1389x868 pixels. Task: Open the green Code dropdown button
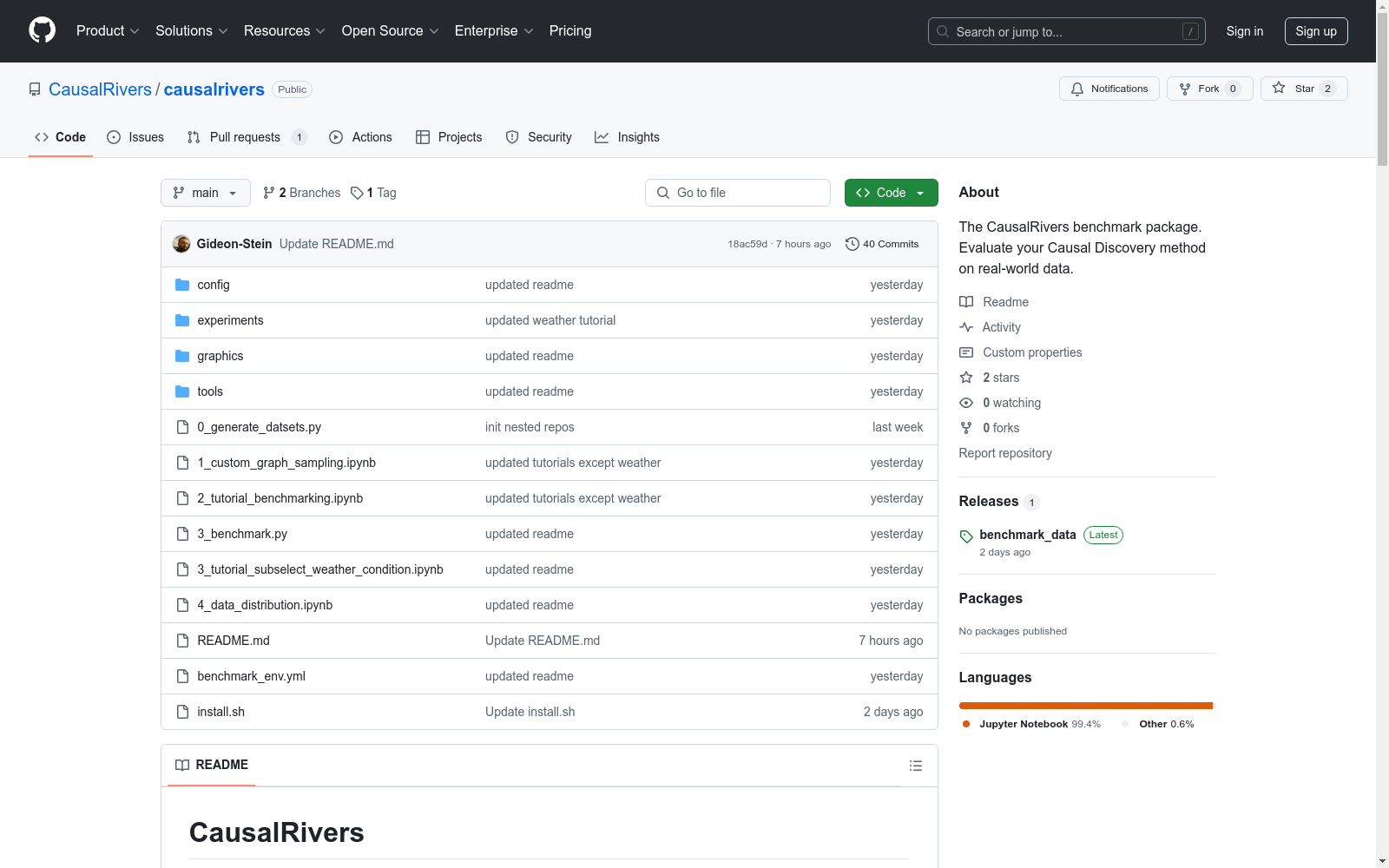(x=891, y=193)
